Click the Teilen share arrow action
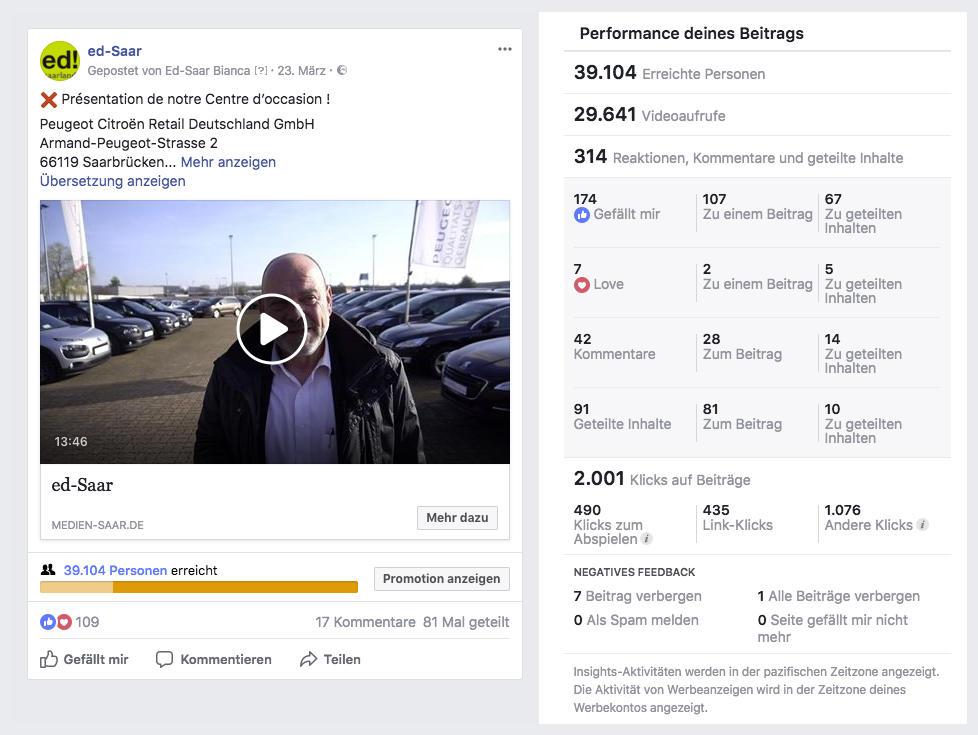978x735 pixels. pyautogui.click(x=330, y=660)
